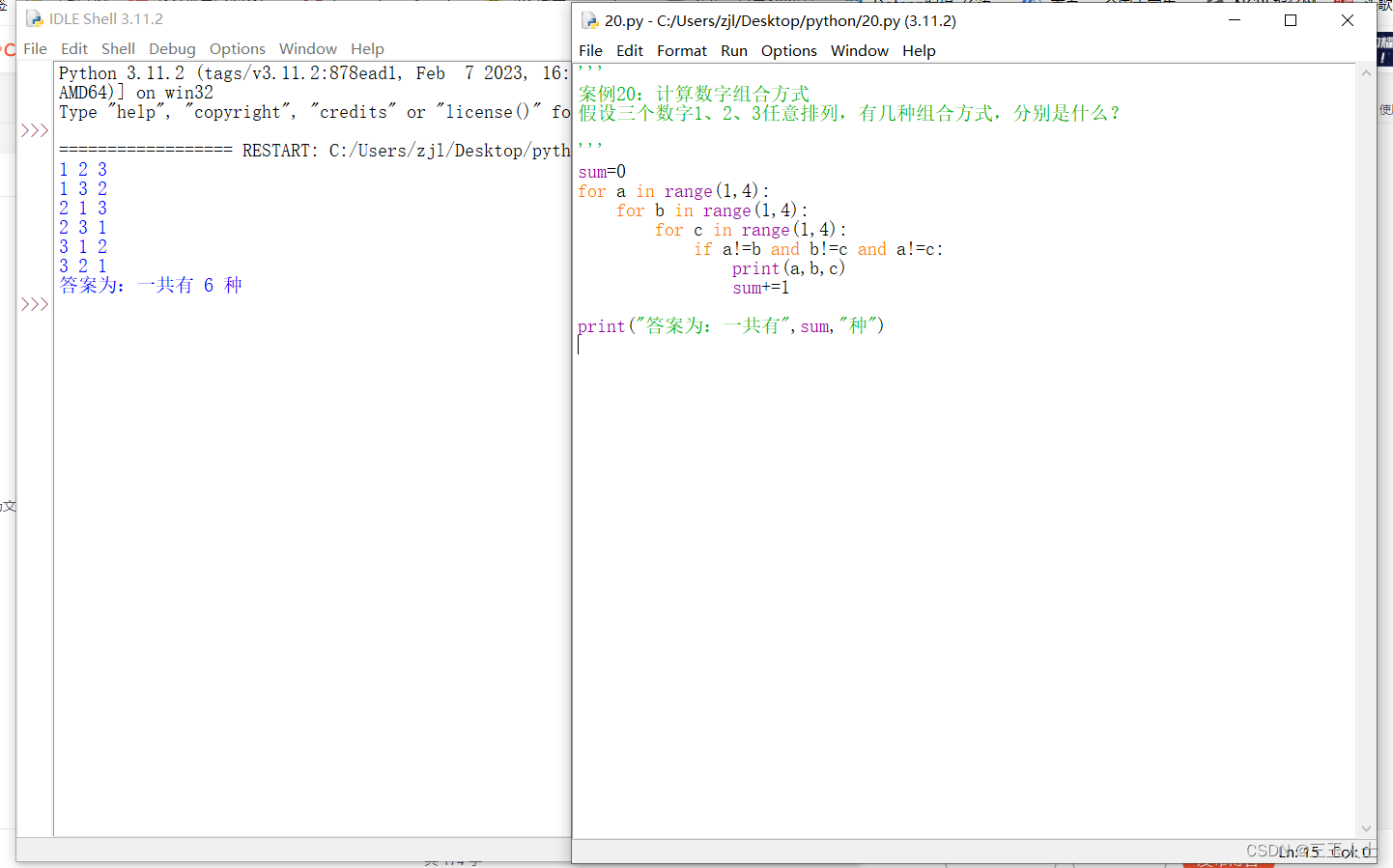
Task: Open Shell menu in IDLE Shell window
Action: (x=118, y=48)
